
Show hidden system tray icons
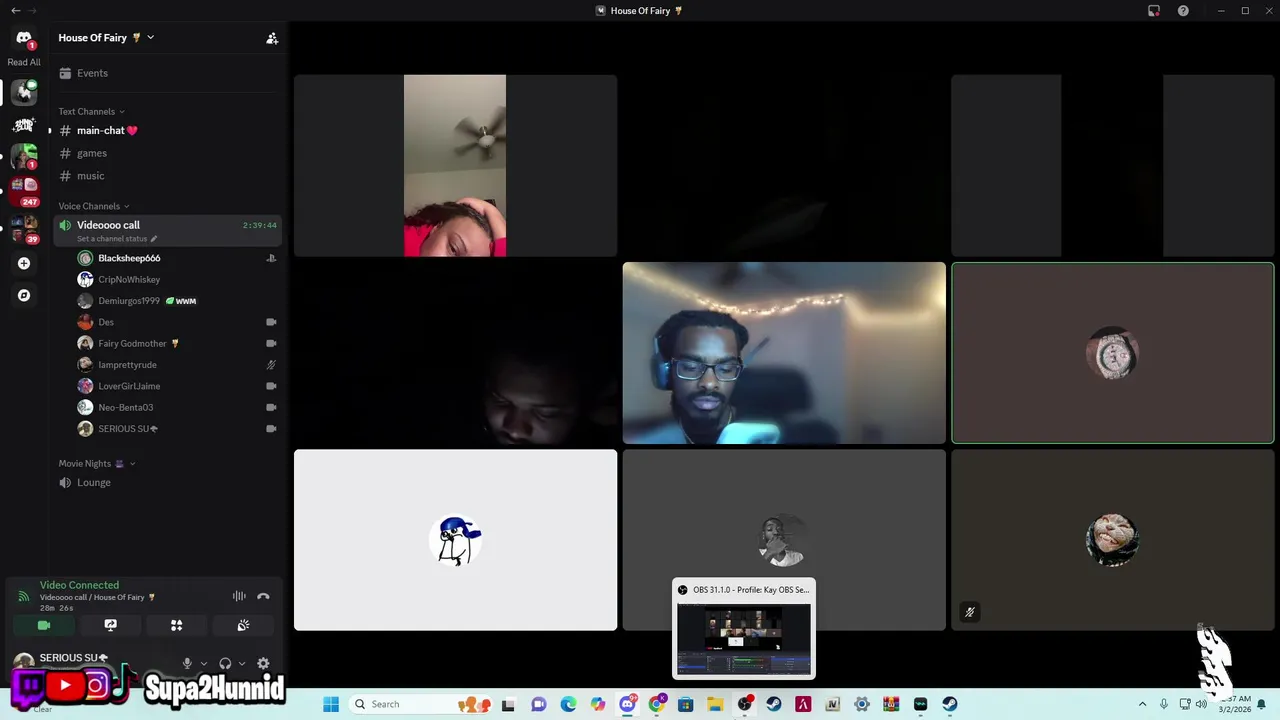tap(1142, 704)
